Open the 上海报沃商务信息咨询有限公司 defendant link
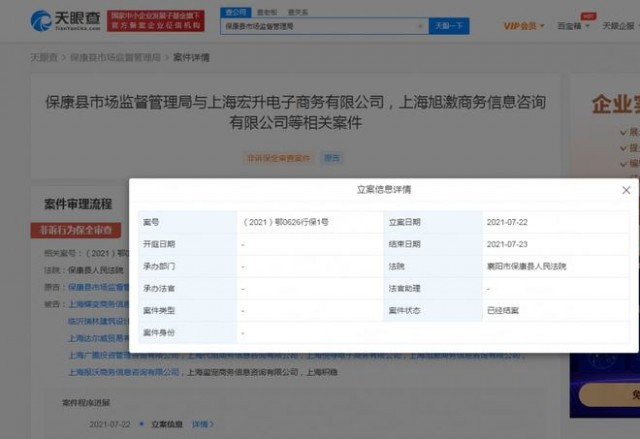Image resolution: width=640 pixels, height=439 pixels. [124, 372]
